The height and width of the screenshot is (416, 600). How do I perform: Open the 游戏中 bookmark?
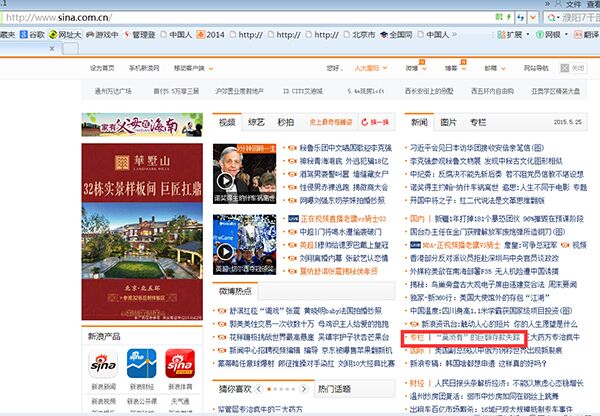pos(102,34)
